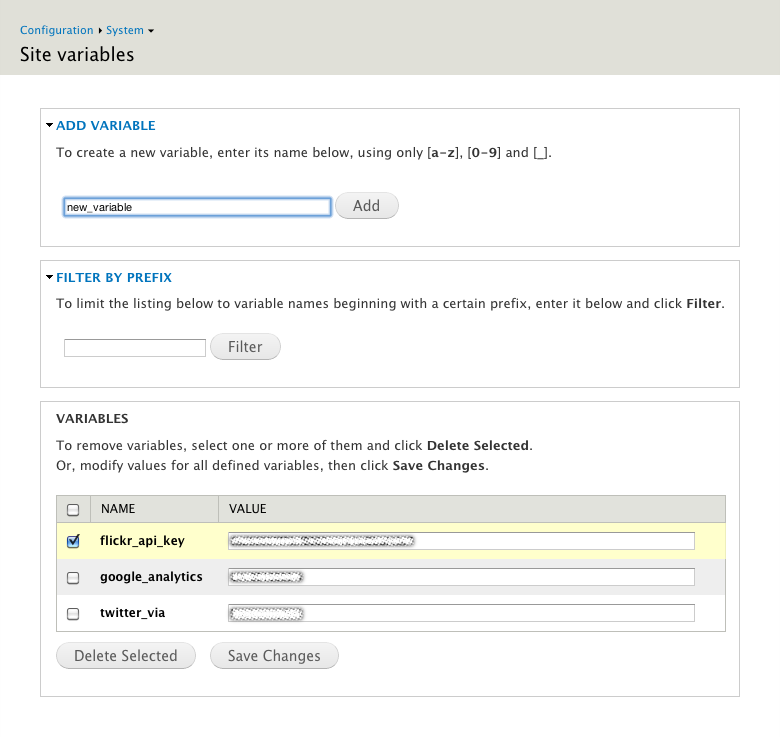780x737 pixels.
Task: Check the google_analytics checkbox
Action: pos(73,577)
